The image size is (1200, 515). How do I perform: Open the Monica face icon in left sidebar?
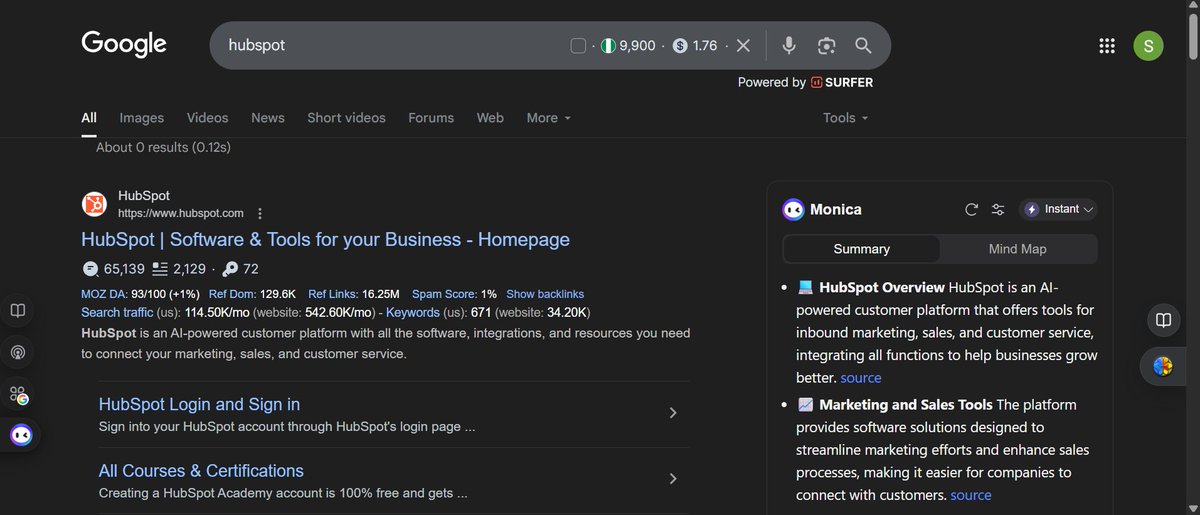[20, 435]
